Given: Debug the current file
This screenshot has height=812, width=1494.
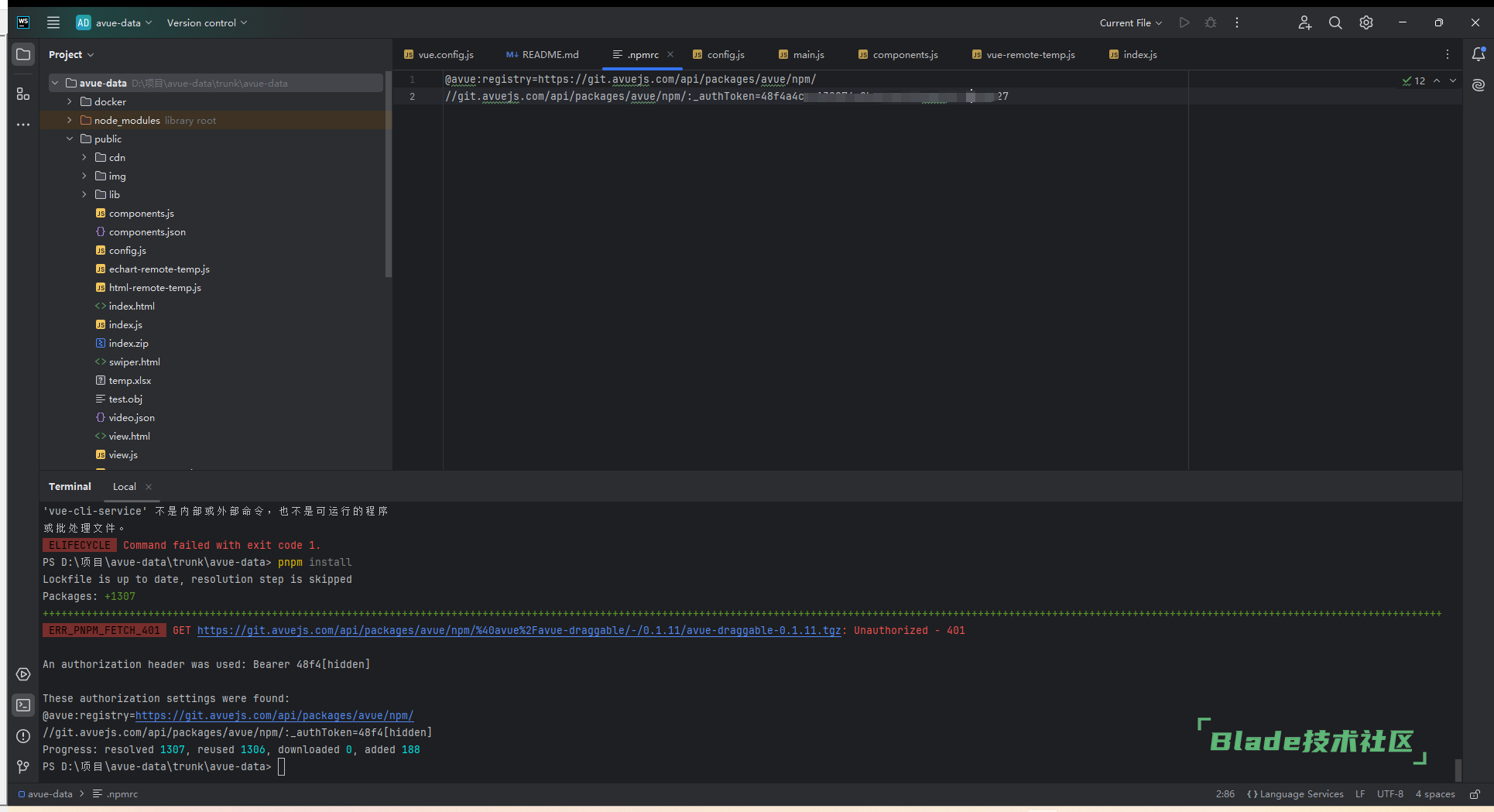Looking at the screenshot, I should [x=1211, y=22].
